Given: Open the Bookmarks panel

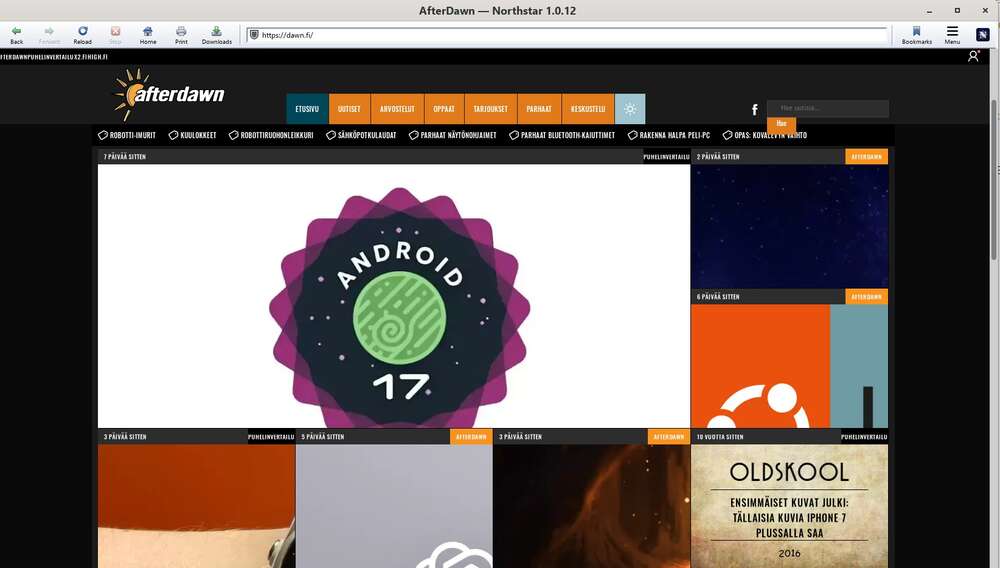Looking at the screenshot, I should 916,35.
